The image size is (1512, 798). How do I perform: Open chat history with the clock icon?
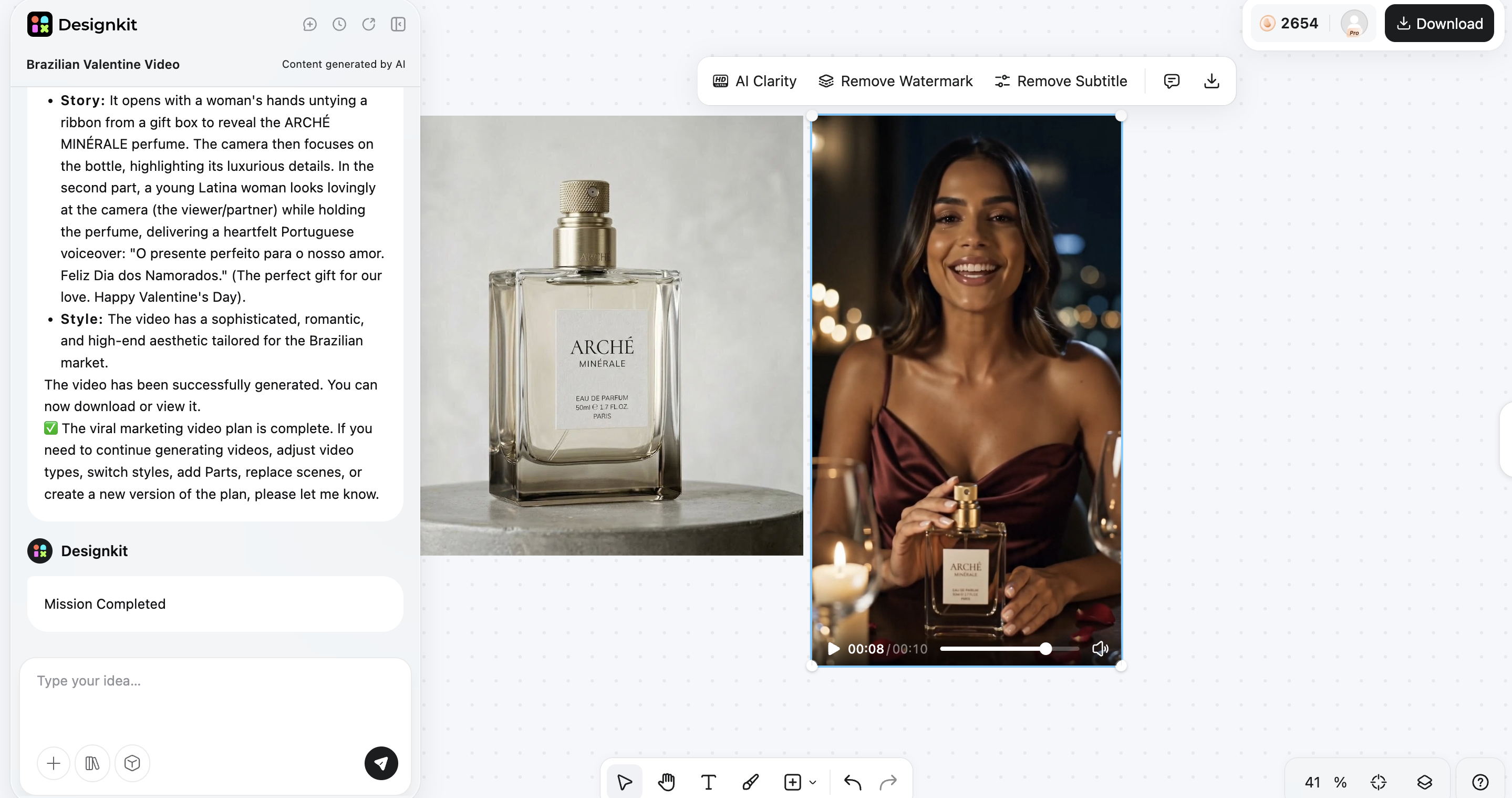click(x=339, y=24)
